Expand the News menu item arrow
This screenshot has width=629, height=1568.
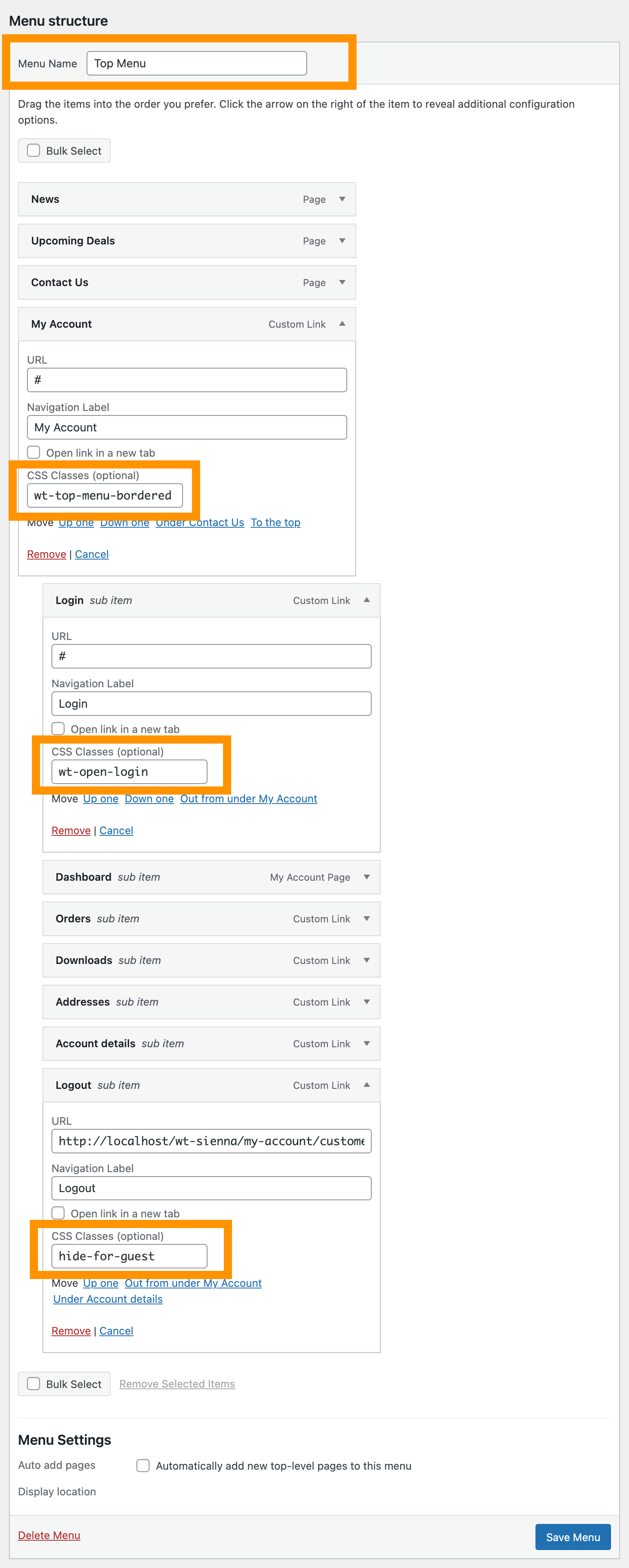342,199
